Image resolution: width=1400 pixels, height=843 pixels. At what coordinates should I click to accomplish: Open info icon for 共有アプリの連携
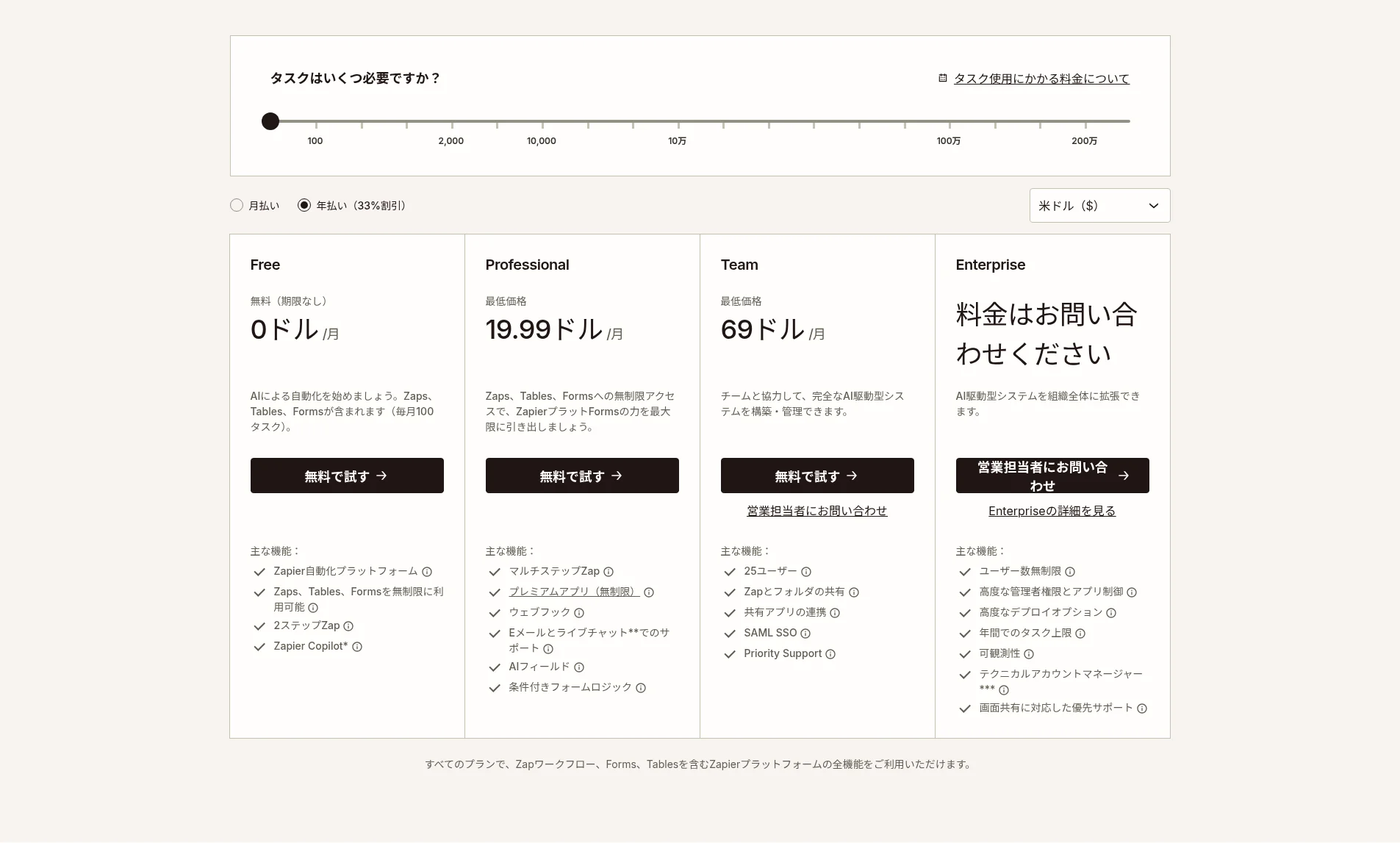coord(835,613)
